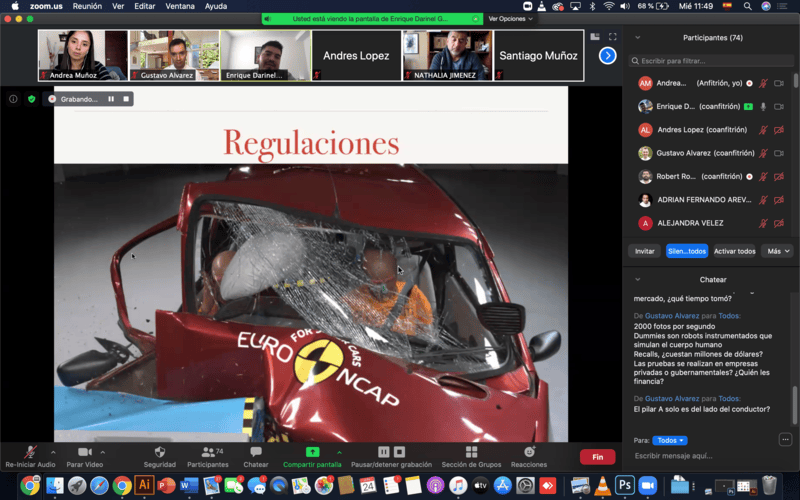Switch video layout view icon
This screenshot has width=800, height=500.
(x=595, y=37)
